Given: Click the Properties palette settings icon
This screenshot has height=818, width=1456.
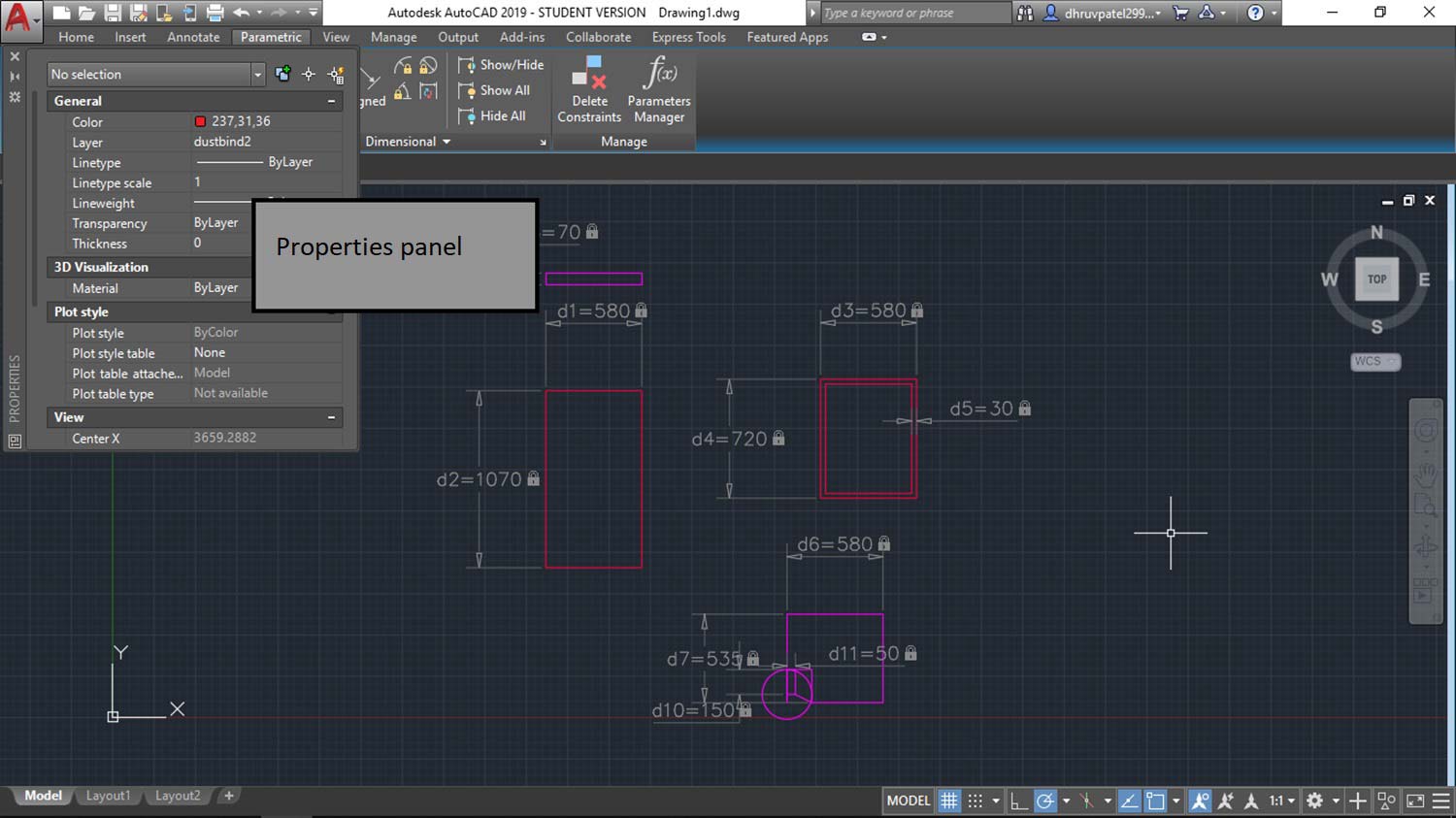Looking at the screenshot, I should pyautogui.click(x=15, y=97).
